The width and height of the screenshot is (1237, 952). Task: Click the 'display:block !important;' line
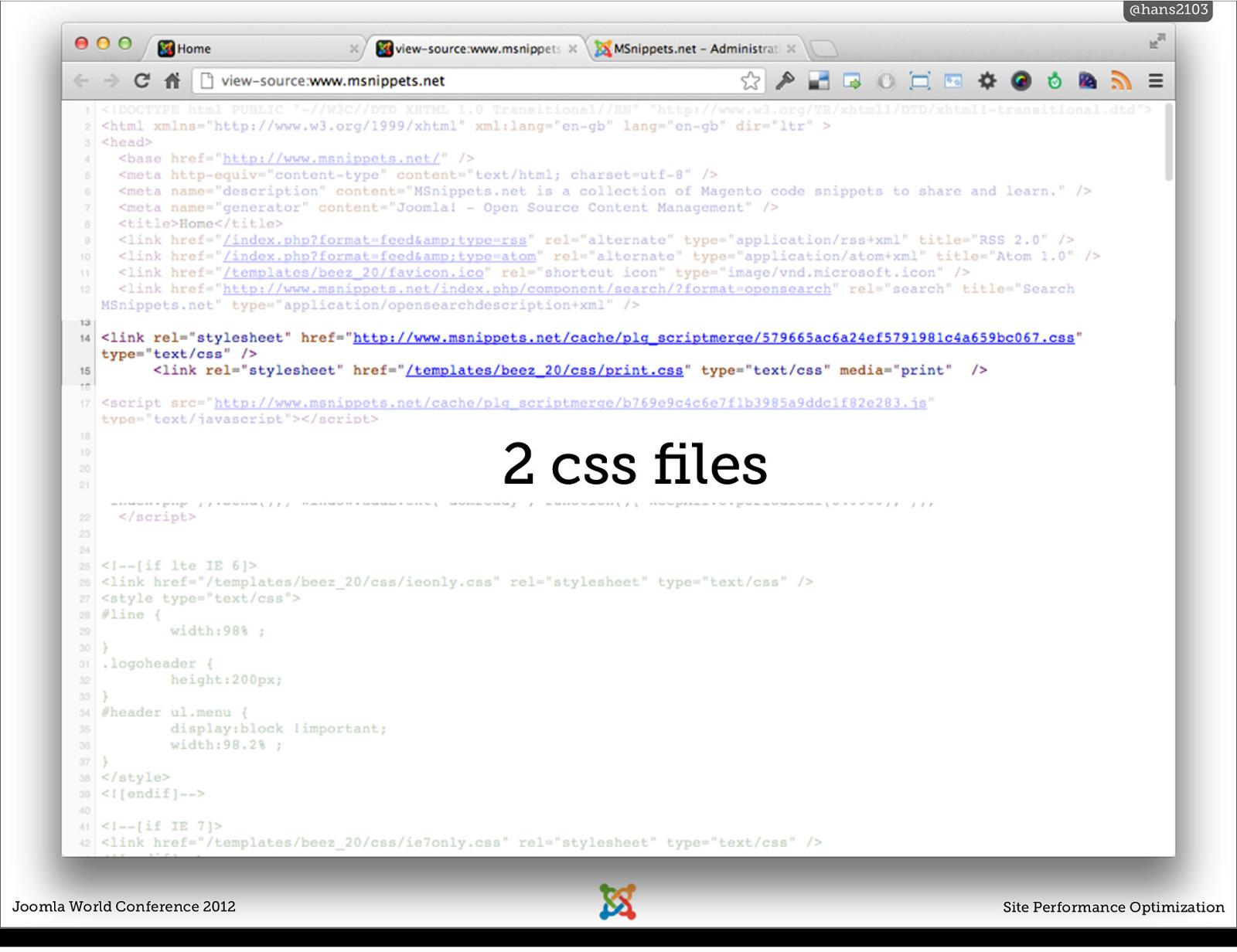coord(278,729)
